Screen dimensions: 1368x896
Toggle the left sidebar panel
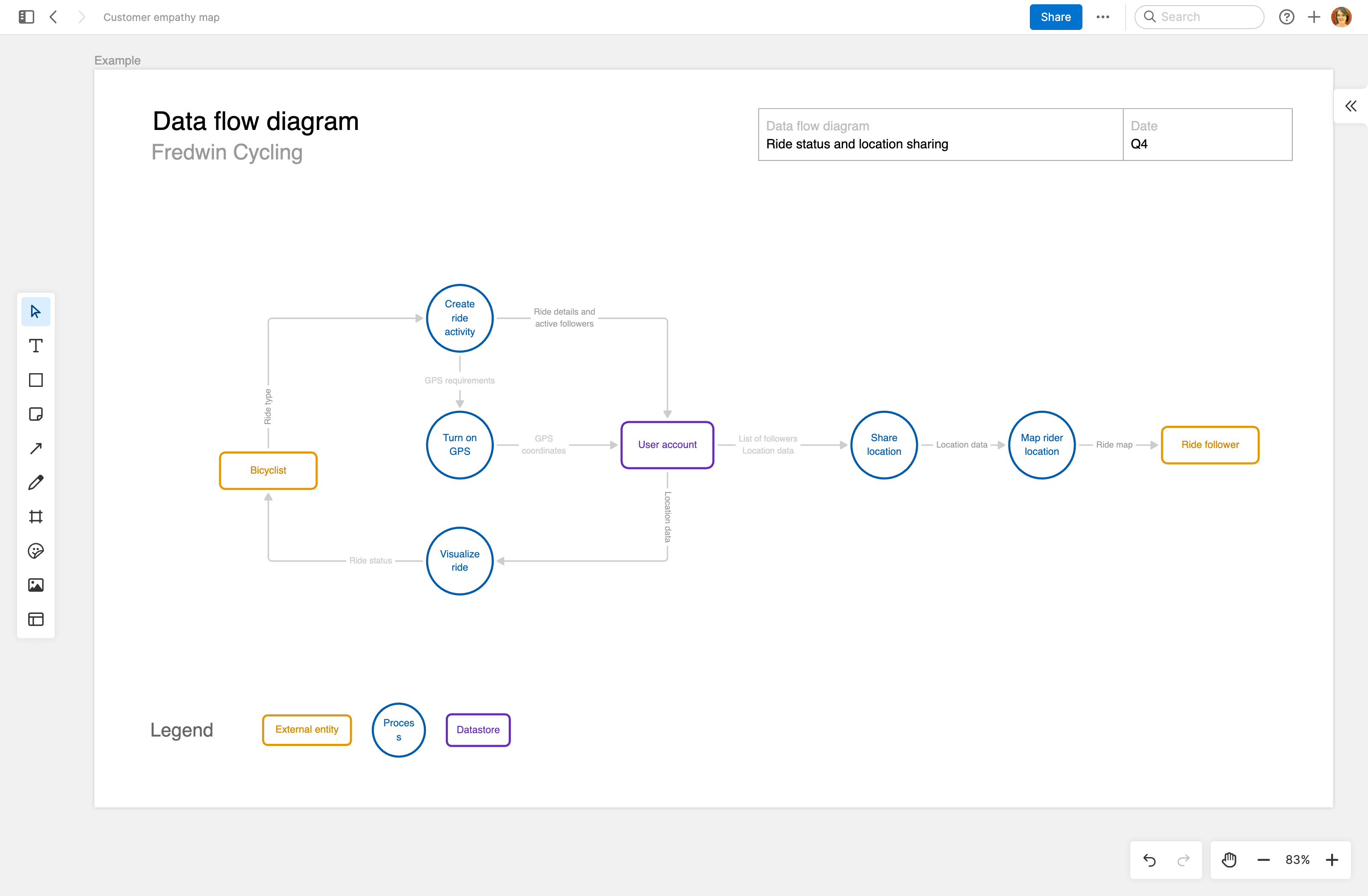pyautogui.click(x=26, y=17)
